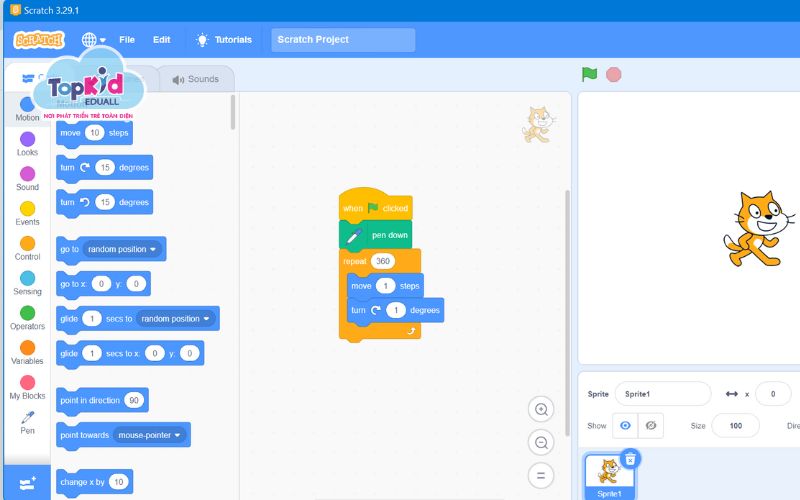Select the My Blocks category

27,387
